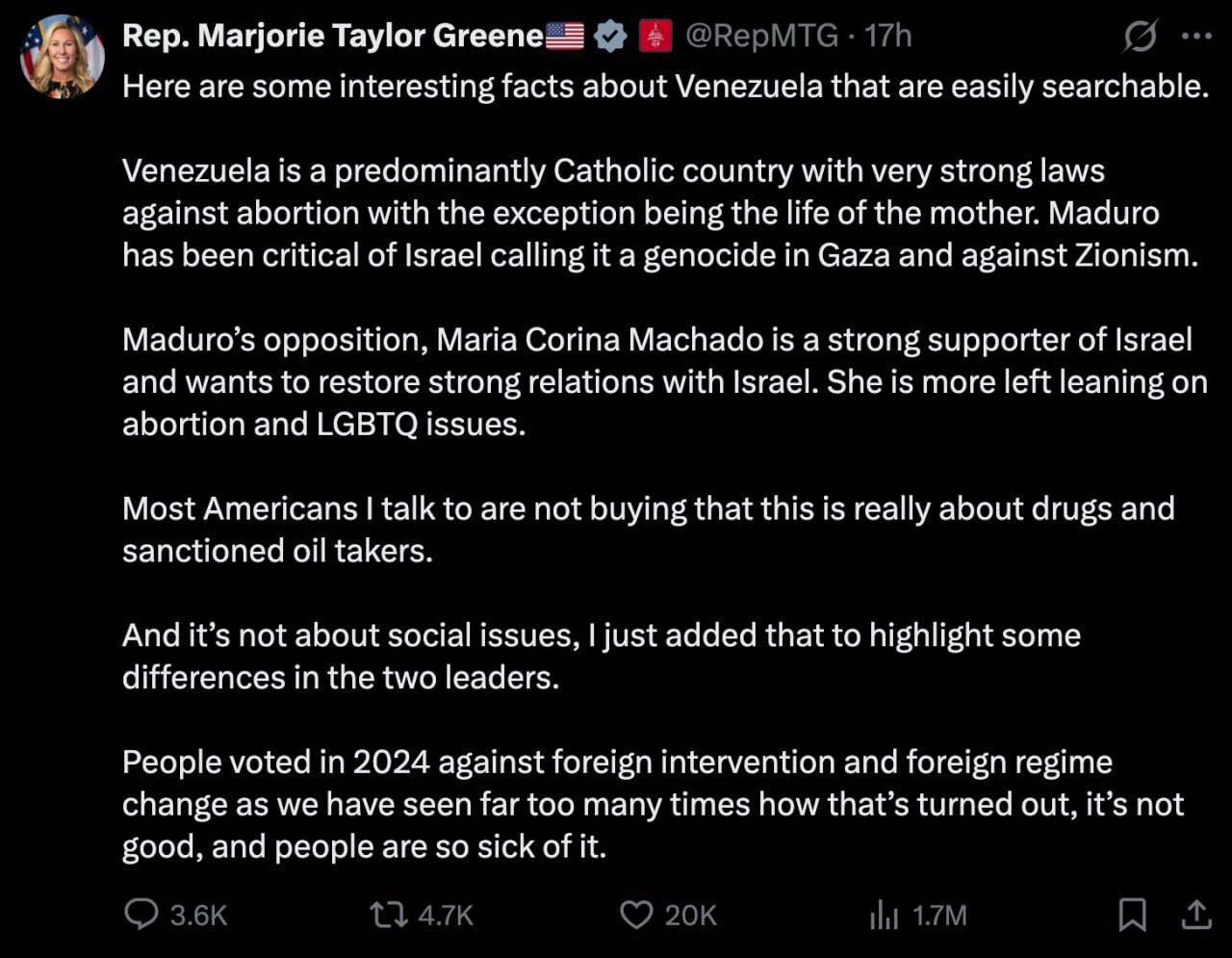The height and width of the screenshot is (958, 1232).
Task: Like the post with the heart icon
Action: coord(635,914)
